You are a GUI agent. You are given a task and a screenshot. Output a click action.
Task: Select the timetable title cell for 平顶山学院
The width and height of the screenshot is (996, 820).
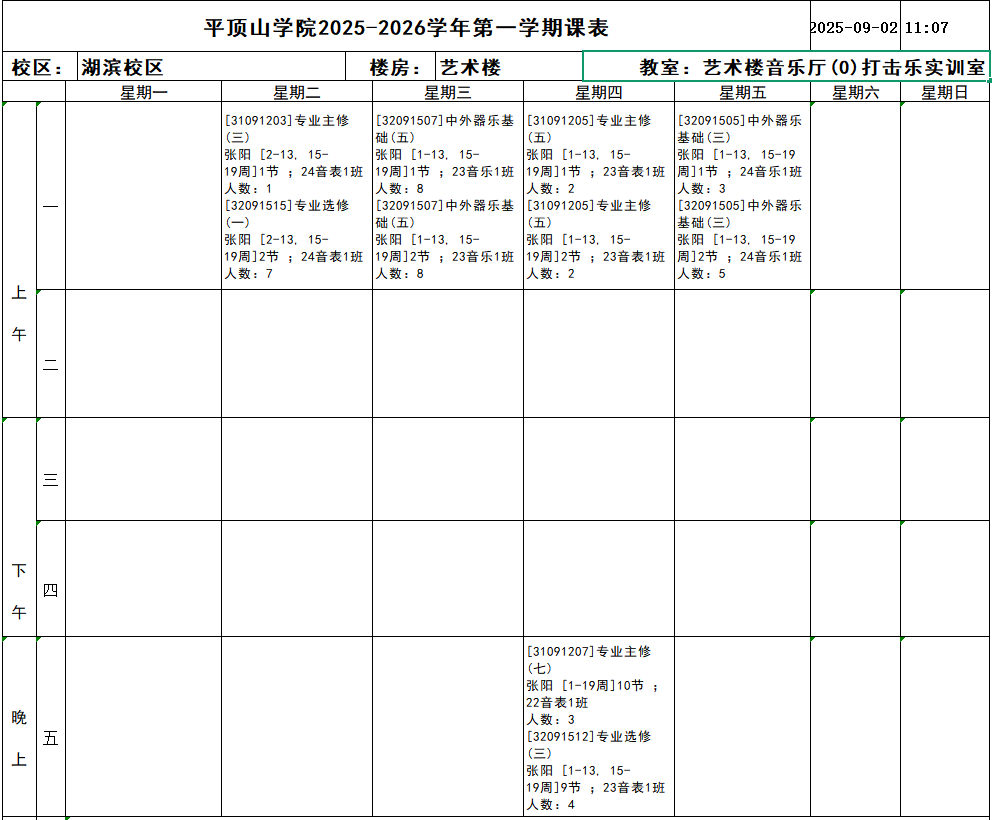pyautogui.click(x=405, y=28)
